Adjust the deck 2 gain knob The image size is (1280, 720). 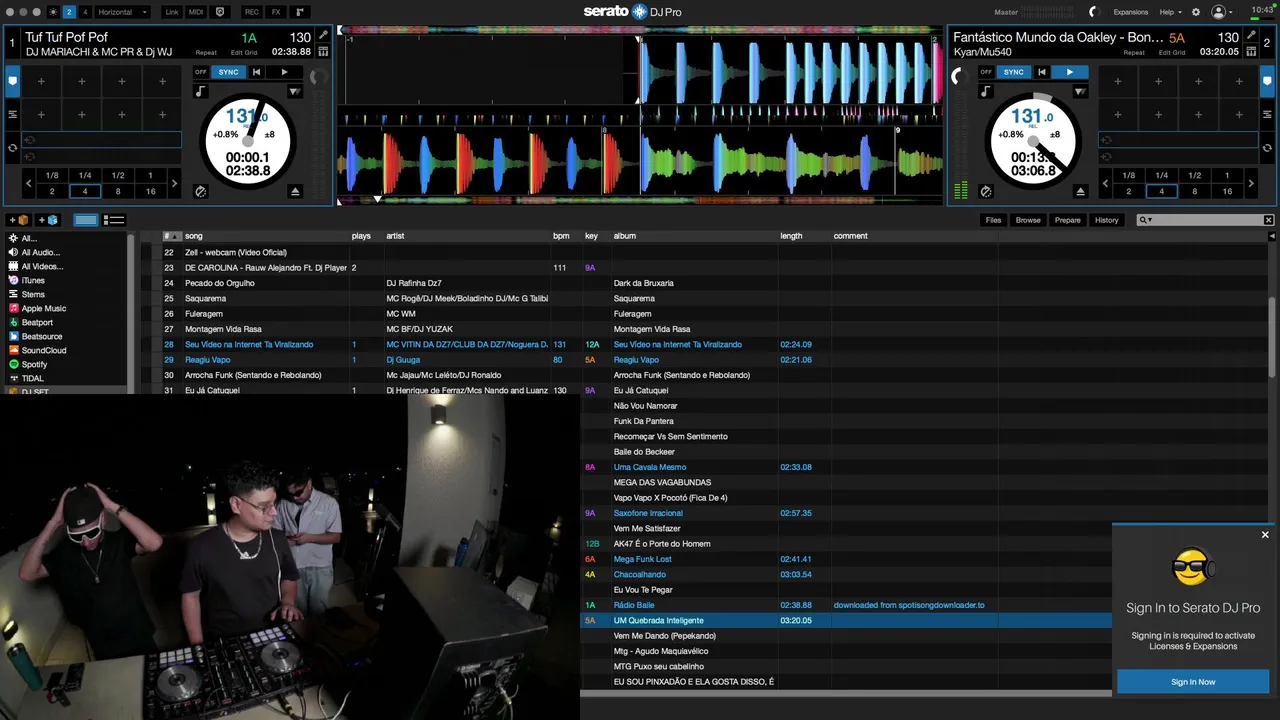point(960,77)
